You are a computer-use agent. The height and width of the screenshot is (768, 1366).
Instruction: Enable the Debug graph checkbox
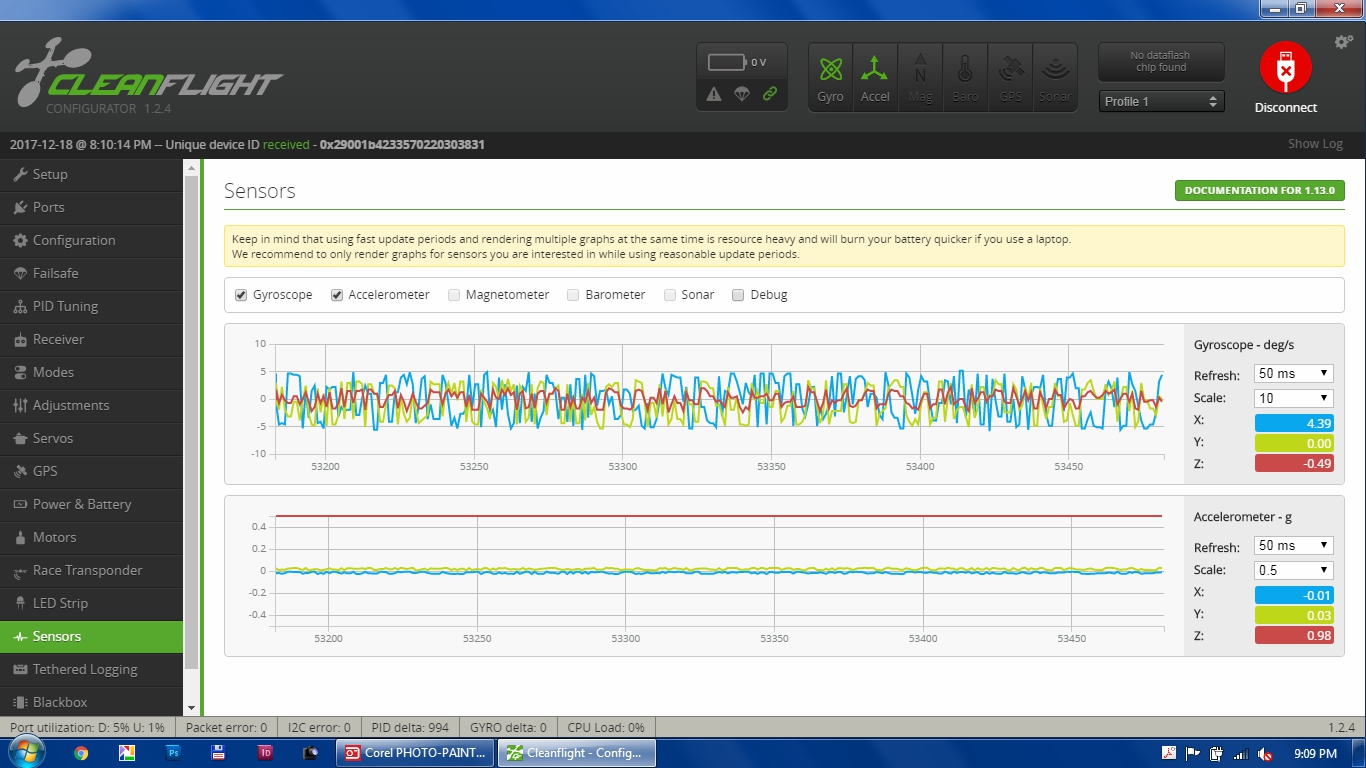pyautogui.click(x=739, y=295)
